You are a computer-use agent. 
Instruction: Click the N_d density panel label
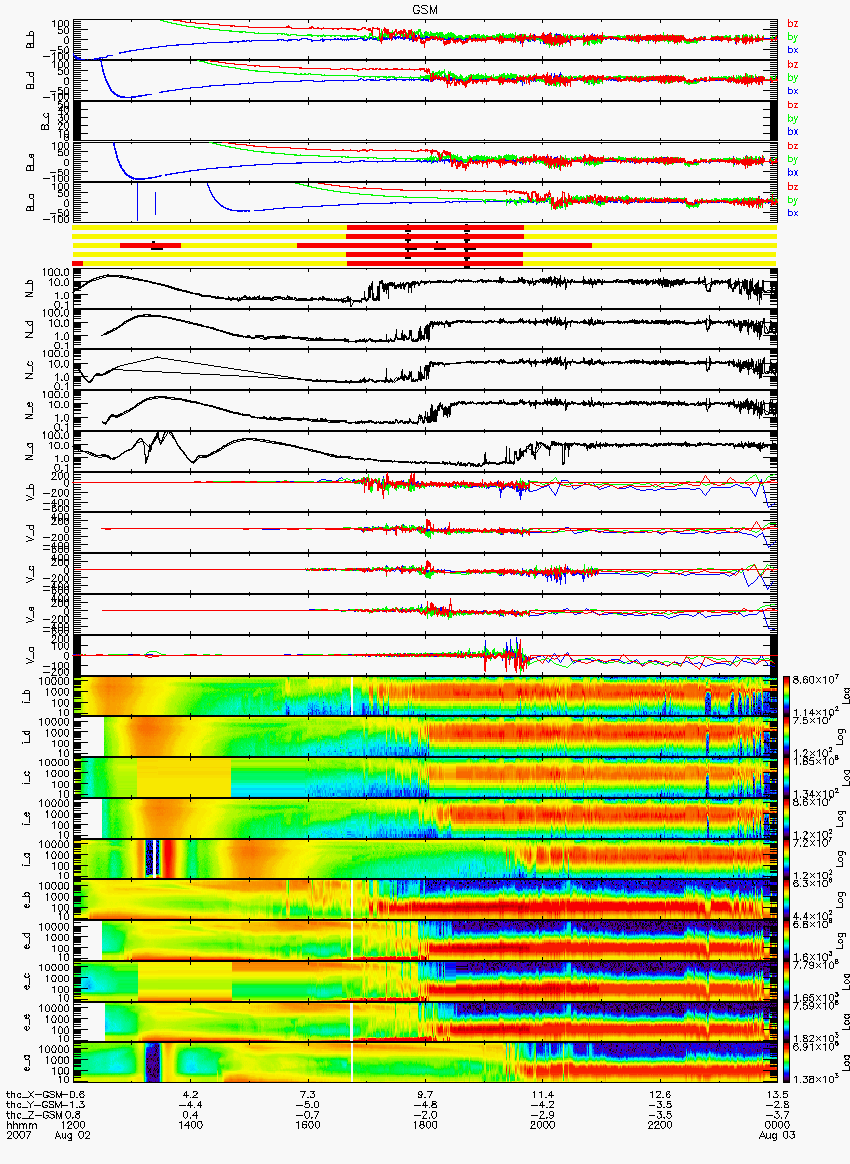pos(30,330)
